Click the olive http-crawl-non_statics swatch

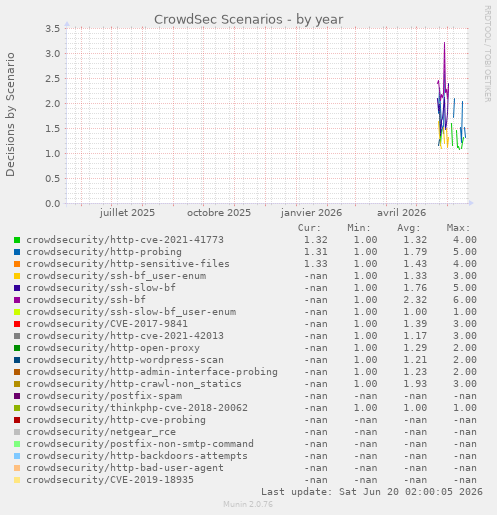17,384
